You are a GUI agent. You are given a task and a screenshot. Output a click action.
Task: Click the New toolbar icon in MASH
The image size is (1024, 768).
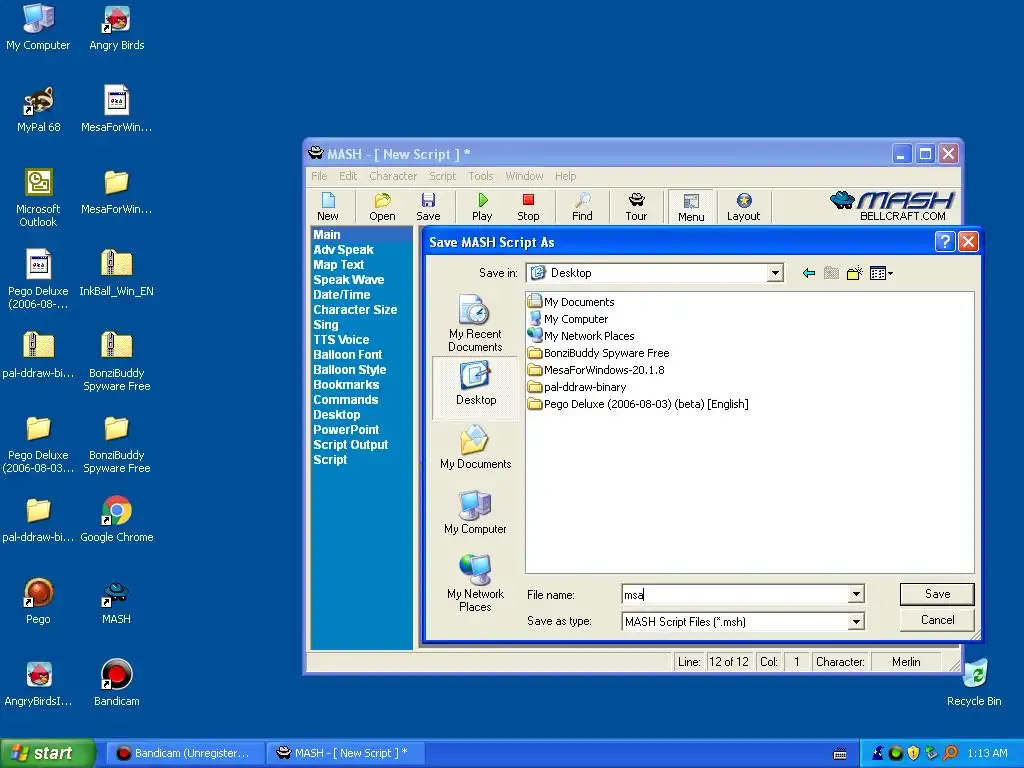click(328, 207)
